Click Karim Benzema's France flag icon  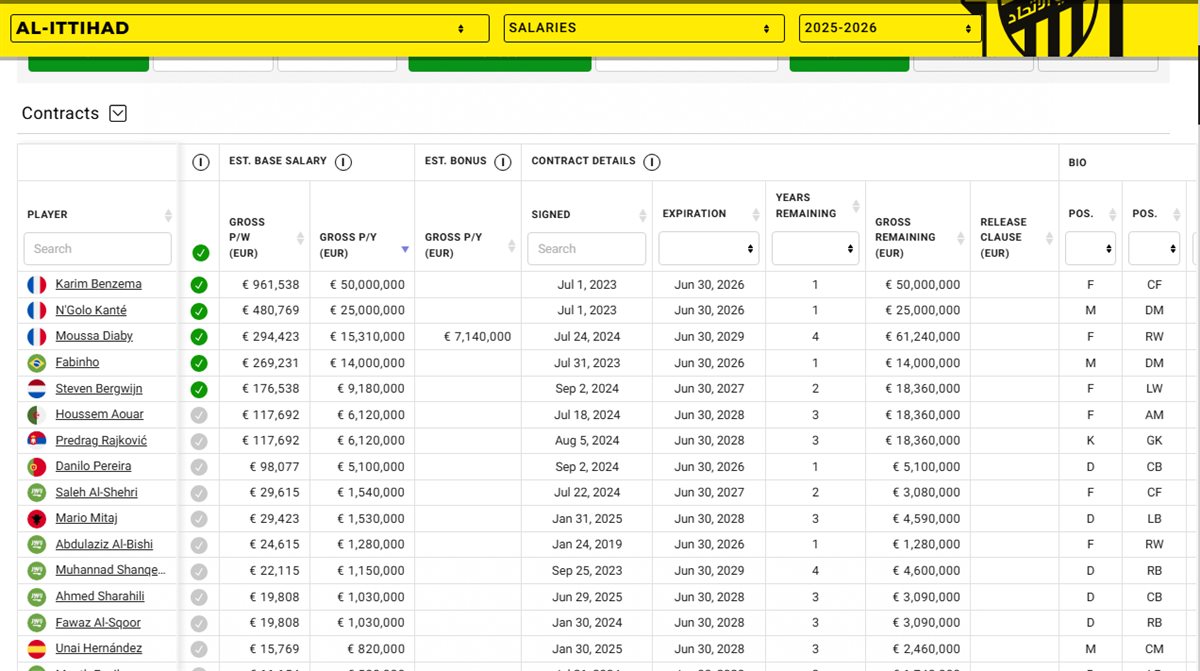pyautogui.click(x=37, y=285)
